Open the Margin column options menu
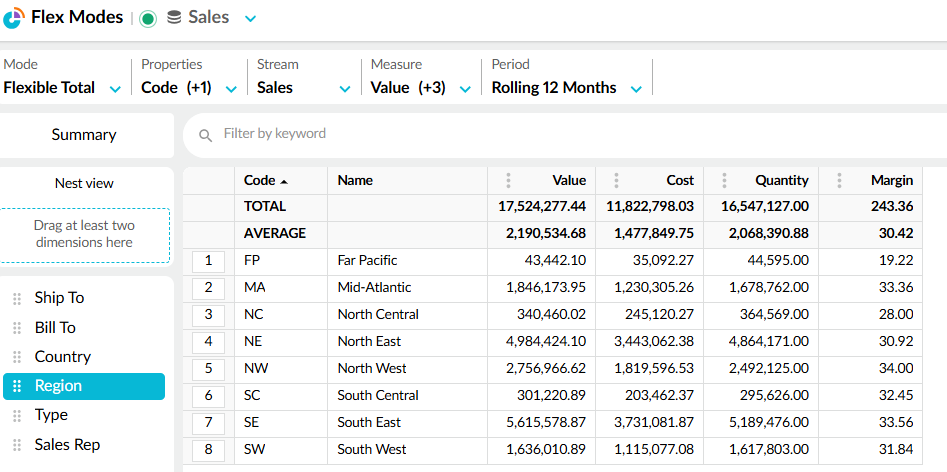The image size is (947, 472). [x=839, y=181]
